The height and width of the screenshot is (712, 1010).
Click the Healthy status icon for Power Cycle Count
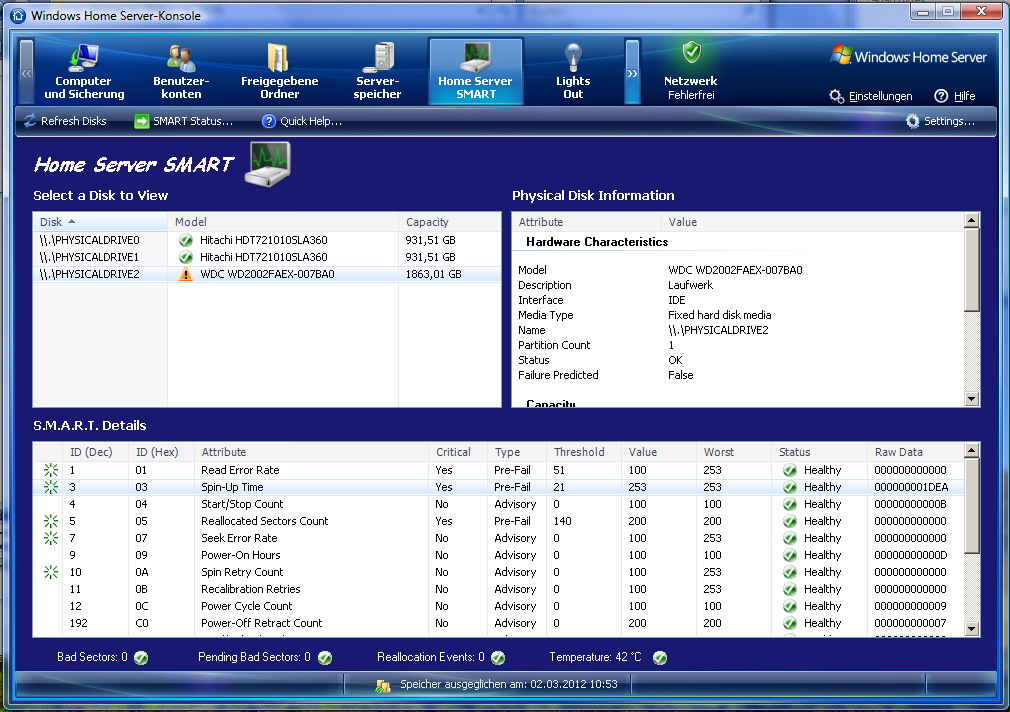790,606
